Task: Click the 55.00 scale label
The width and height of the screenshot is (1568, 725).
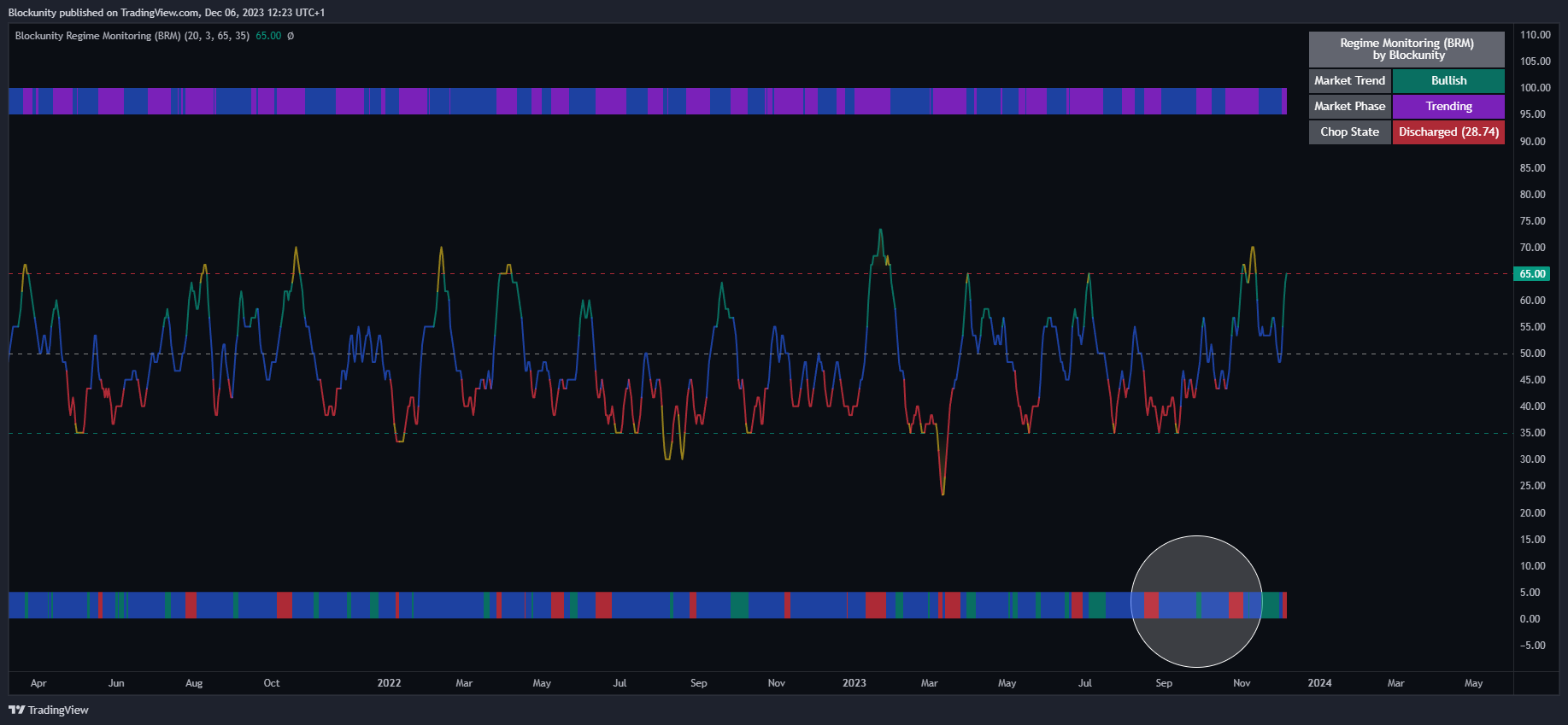Action: click(1533, 327)
